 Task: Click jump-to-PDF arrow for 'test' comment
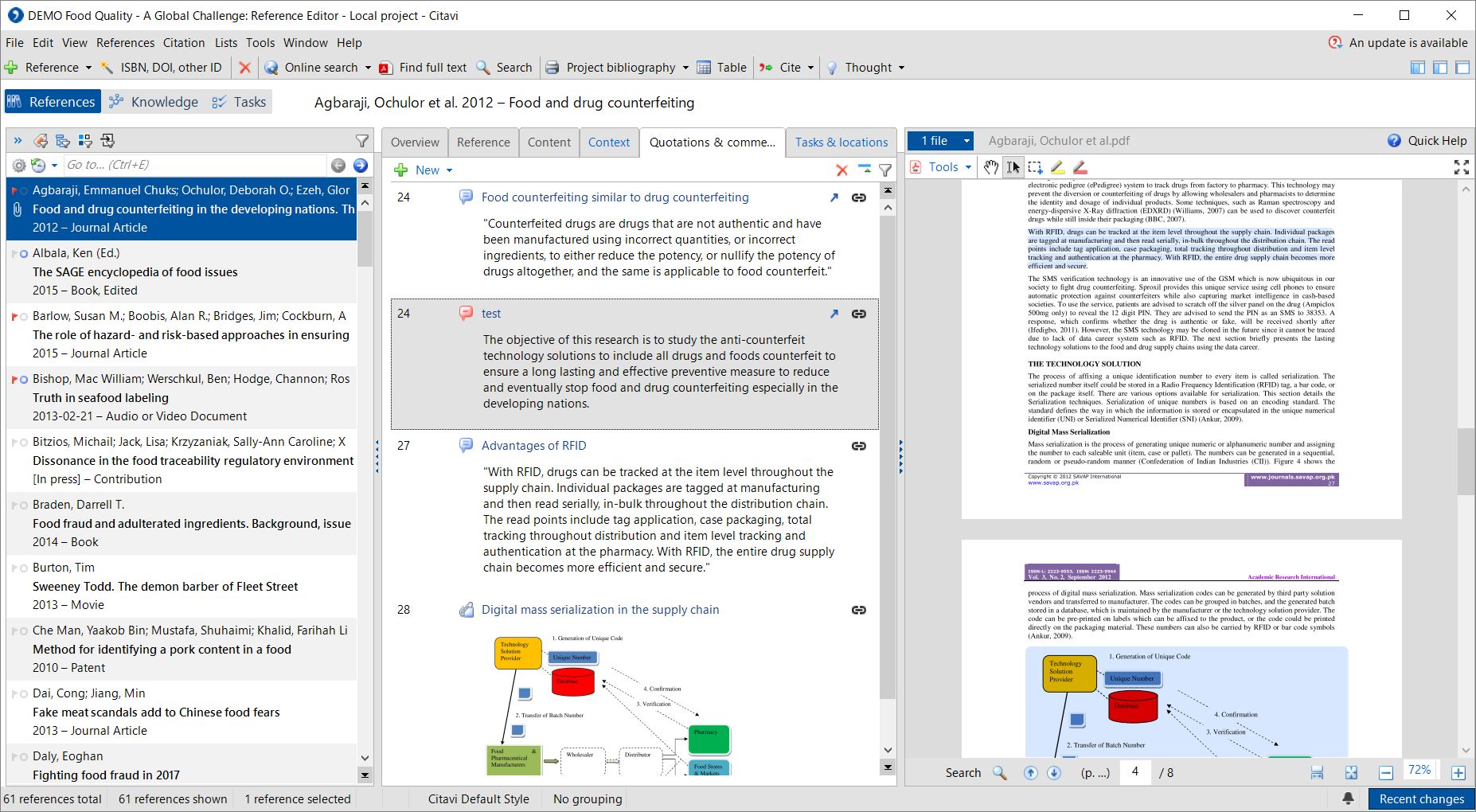pyautogui.click(x=834, y=314)
